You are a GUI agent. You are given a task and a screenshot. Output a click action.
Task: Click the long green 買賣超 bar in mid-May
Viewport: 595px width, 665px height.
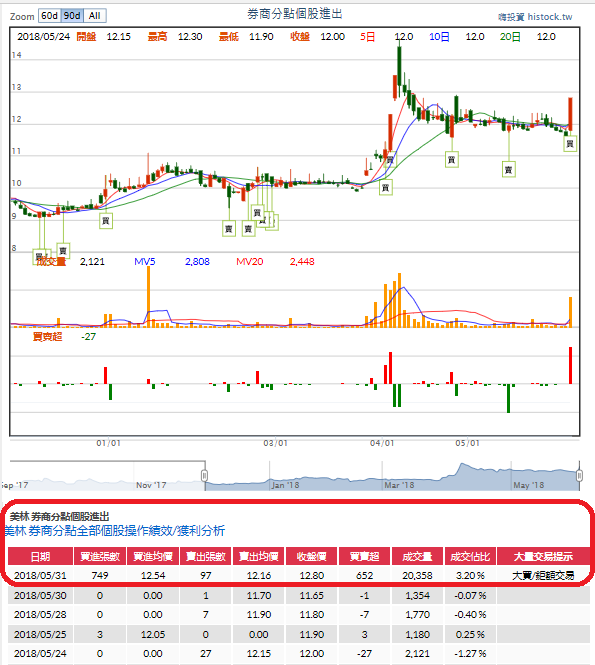point(508,398)
